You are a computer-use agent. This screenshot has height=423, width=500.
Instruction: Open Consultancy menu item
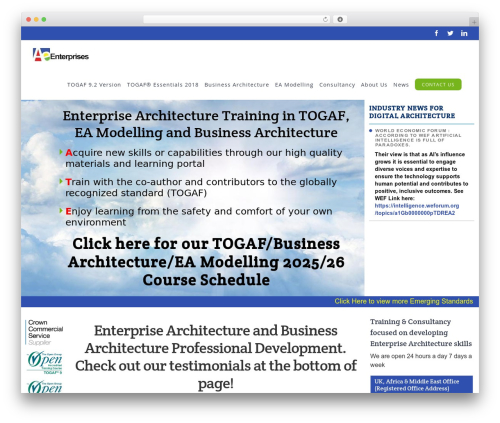(x=337, y=85)
